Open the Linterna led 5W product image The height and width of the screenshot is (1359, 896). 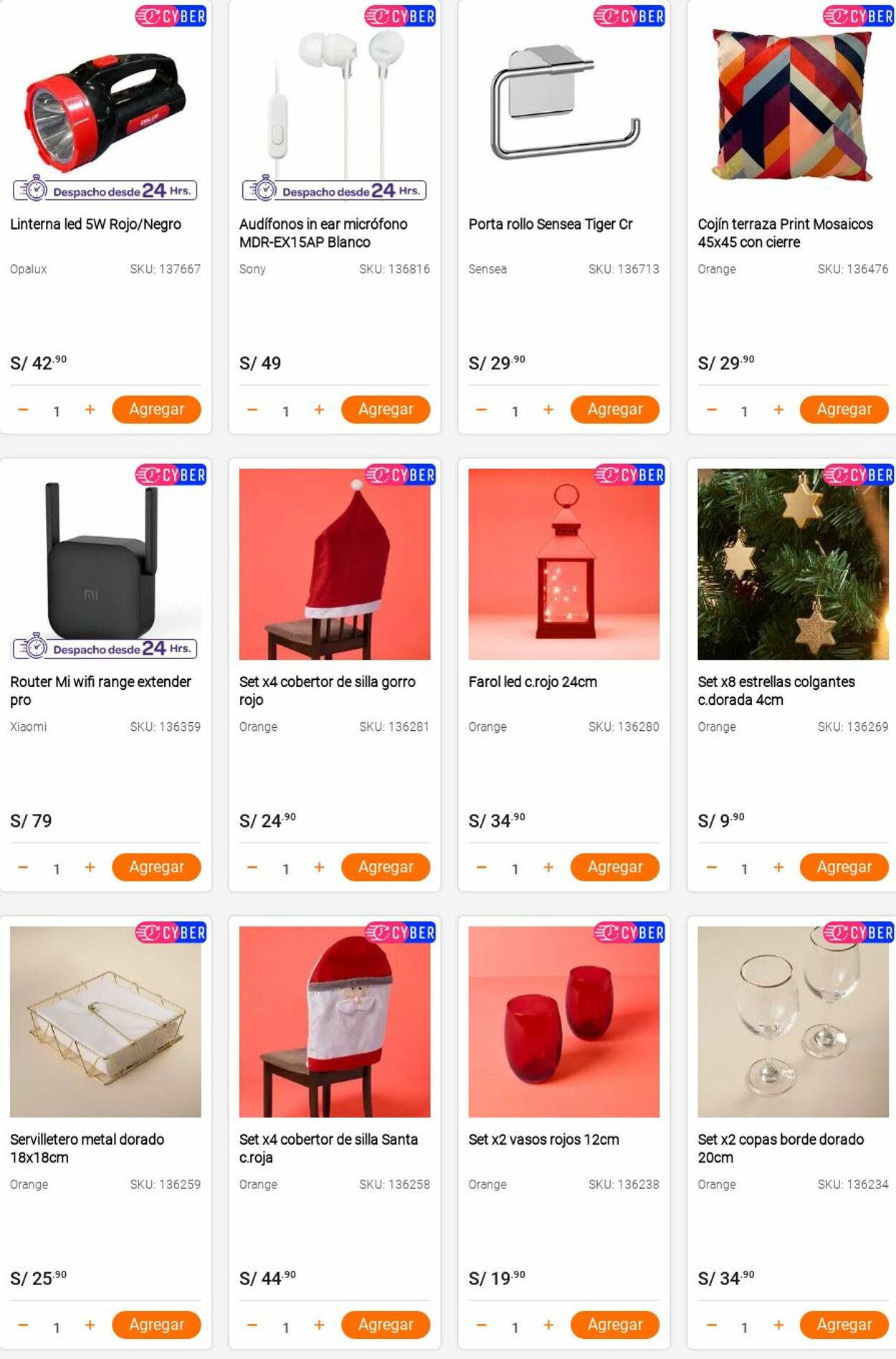point(105,106)
